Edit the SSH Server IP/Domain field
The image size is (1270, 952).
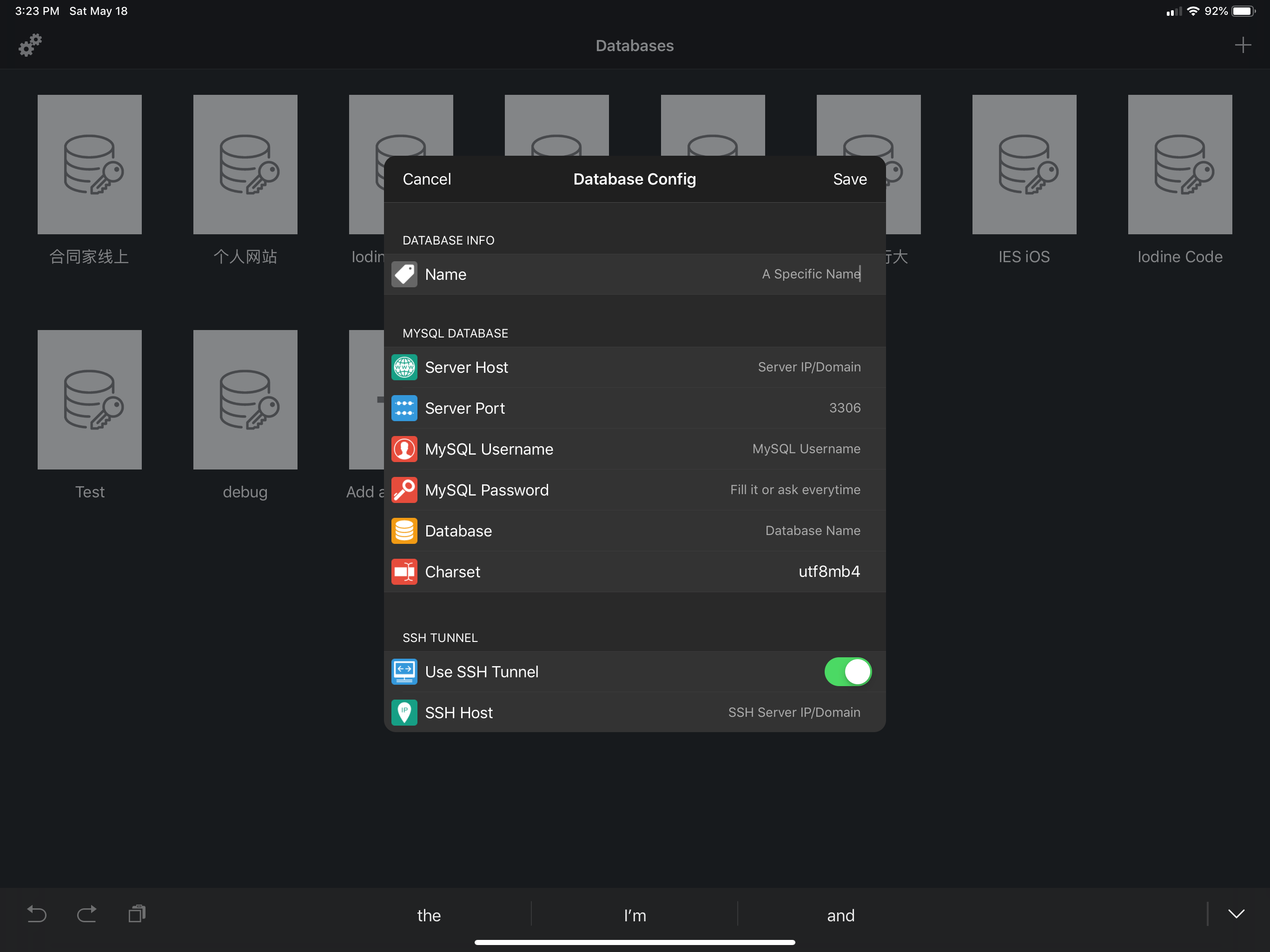[794, 713]
